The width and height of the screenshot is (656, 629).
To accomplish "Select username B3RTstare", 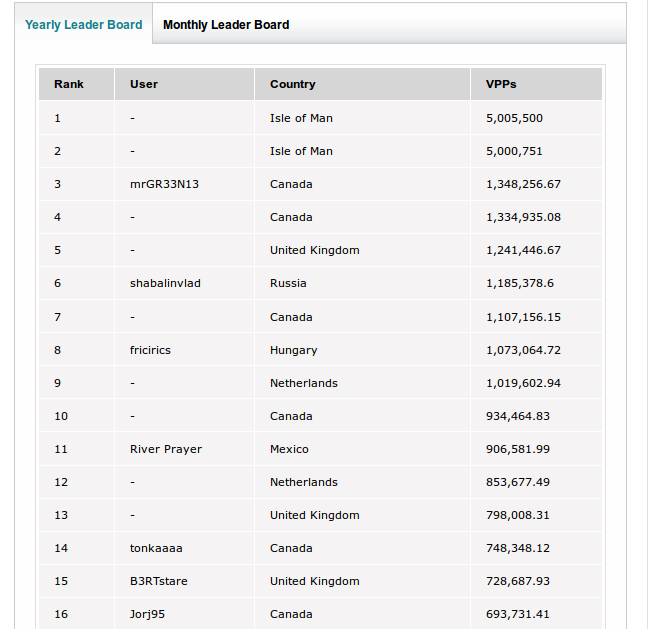I will point(159,581).
